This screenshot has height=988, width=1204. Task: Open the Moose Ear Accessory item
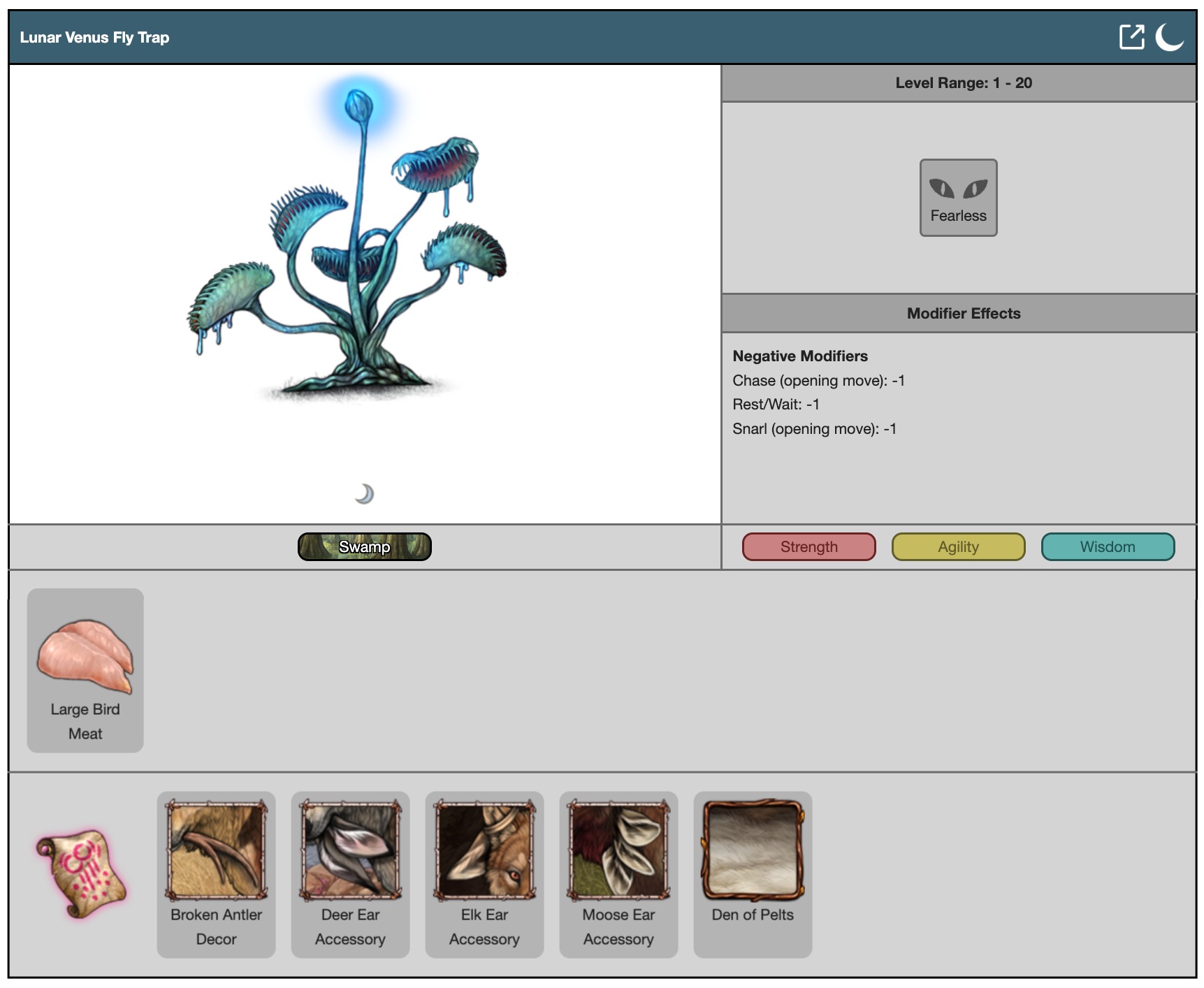click(618, 873)
